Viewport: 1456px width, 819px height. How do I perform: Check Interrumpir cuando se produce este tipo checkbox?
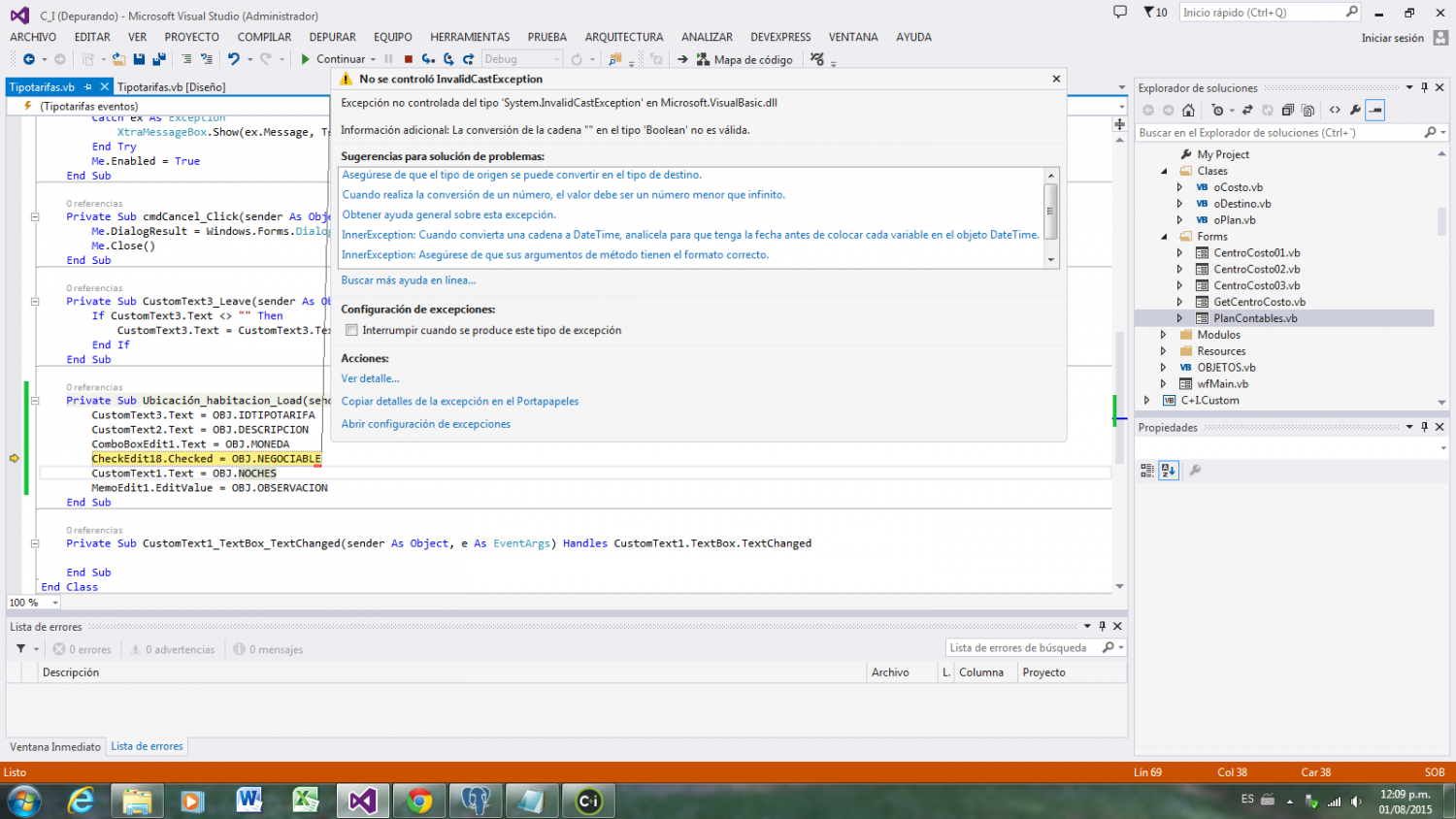351,330
